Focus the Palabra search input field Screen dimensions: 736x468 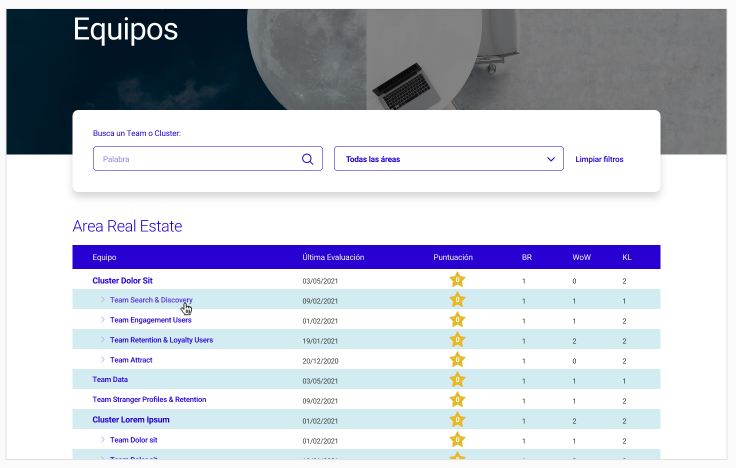coord(196,159)
